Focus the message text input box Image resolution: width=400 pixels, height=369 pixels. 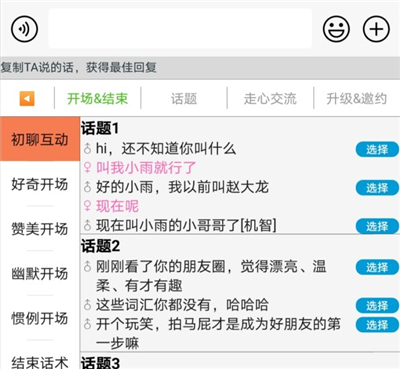[x=180, y=29]
